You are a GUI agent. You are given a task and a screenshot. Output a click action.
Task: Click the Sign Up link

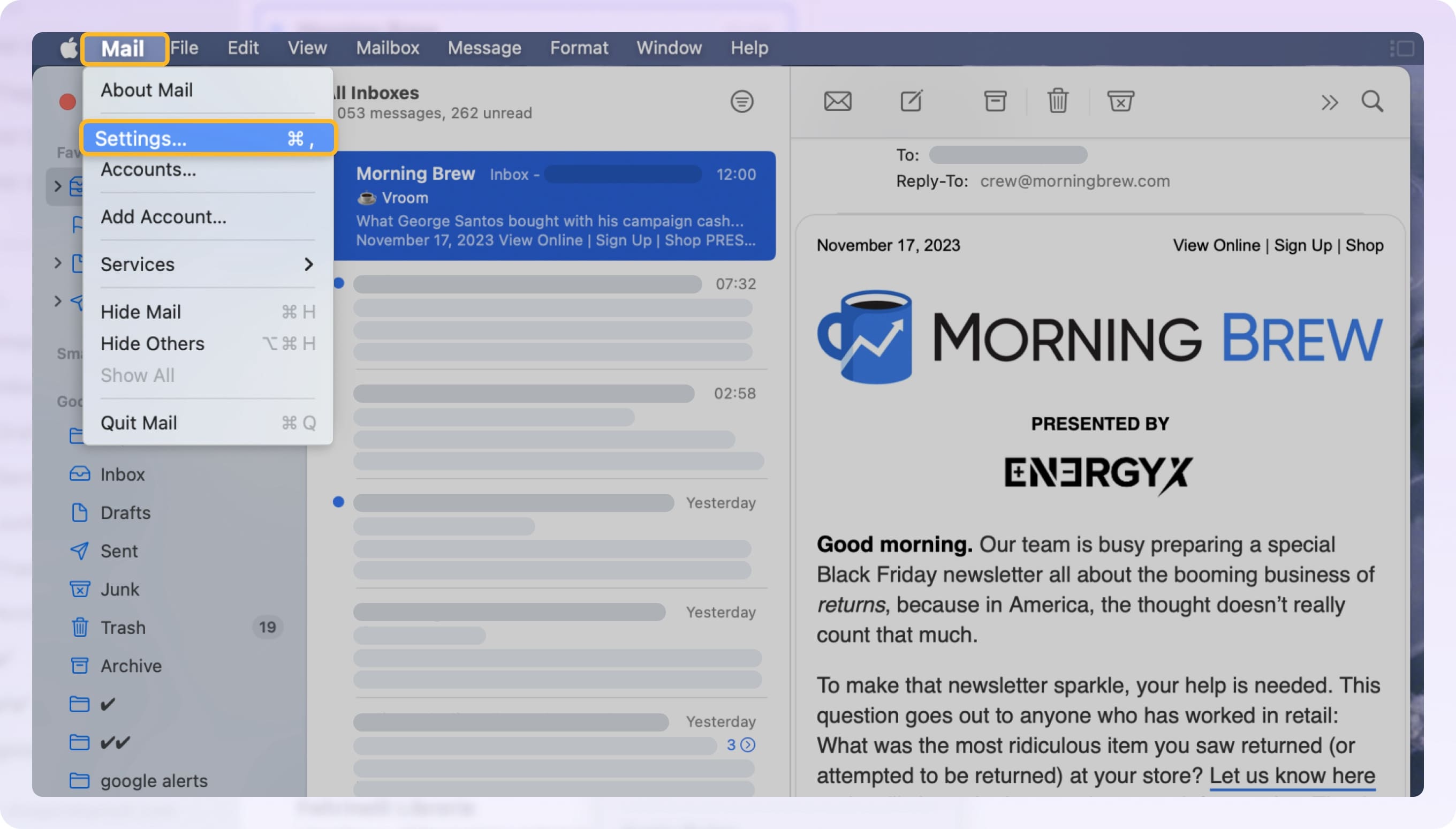[1302, 245]
